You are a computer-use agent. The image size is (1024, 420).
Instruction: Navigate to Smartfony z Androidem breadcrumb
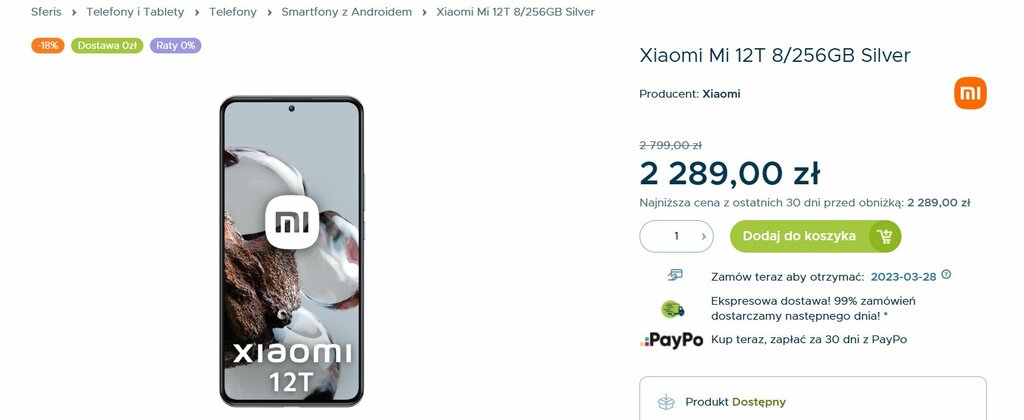tap(347, 12)
